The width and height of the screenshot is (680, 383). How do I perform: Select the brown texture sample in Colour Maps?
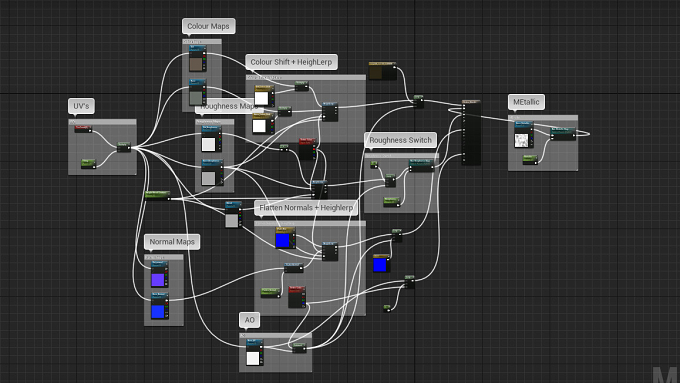click(198, 59)
